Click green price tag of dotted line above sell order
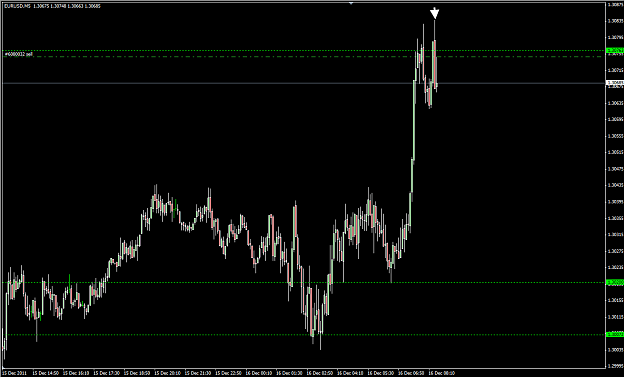This screenshot has height=378, width=625. click(x=614, y=50)
